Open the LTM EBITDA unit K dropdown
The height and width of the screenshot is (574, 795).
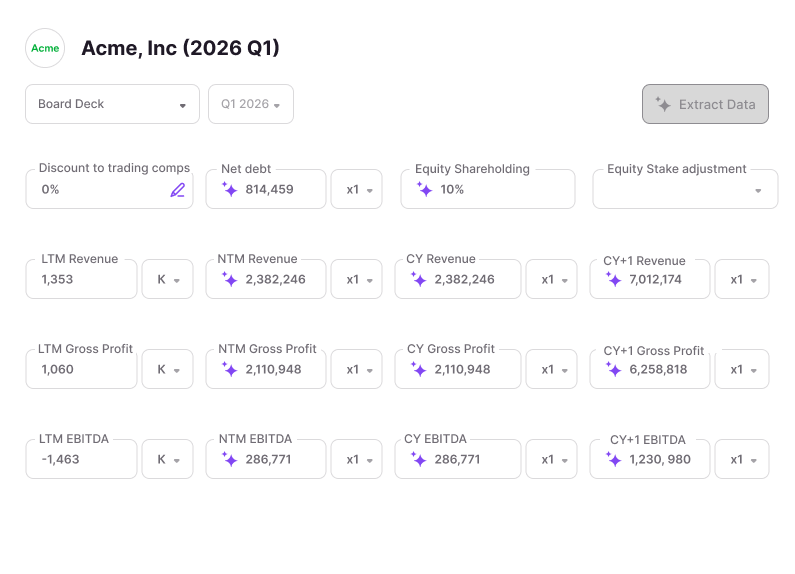[167, 460]
